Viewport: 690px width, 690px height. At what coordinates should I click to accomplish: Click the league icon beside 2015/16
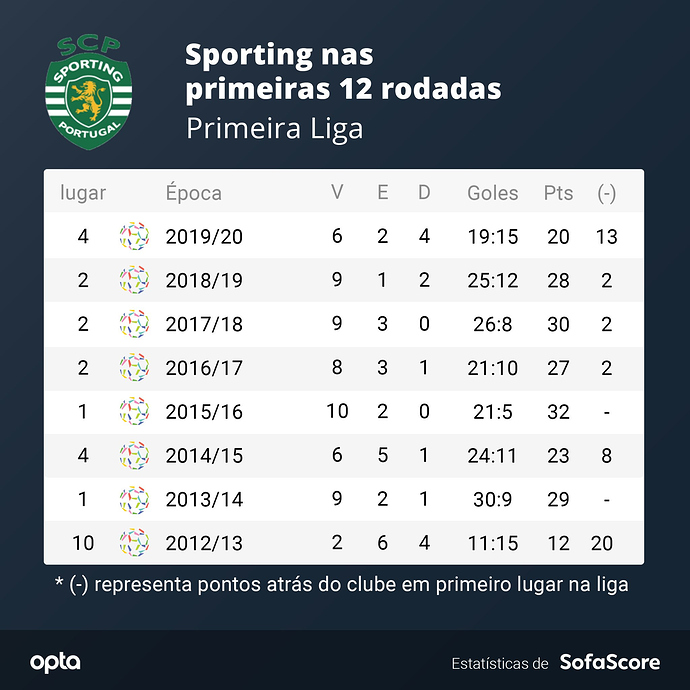tap(134, 411)
